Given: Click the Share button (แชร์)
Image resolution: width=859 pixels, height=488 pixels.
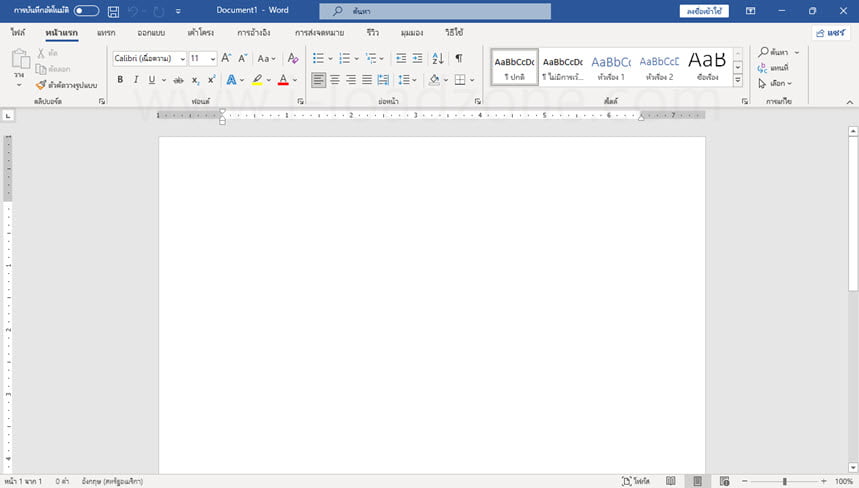Looking at the screenshot, I should (x=831, y=33).
